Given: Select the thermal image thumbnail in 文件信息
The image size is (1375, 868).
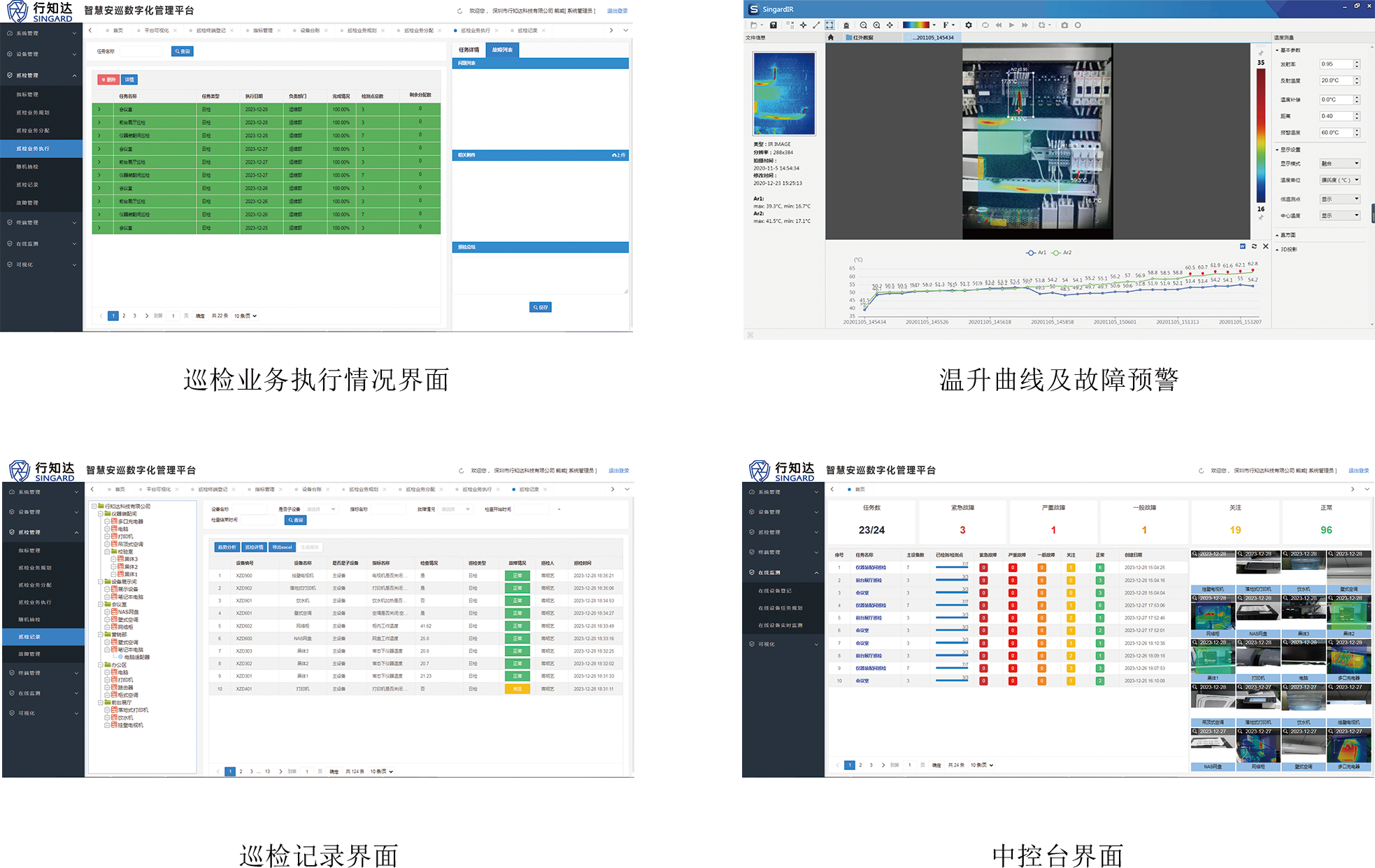Looking at the screenshot, I should click(x=784, y=93).
